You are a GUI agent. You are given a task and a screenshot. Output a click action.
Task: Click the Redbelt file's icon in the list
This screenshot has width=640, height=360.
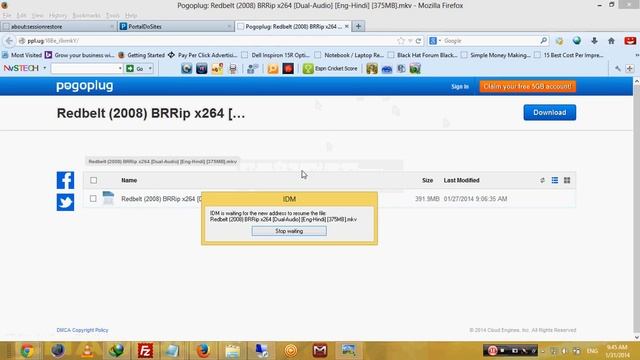108,198
